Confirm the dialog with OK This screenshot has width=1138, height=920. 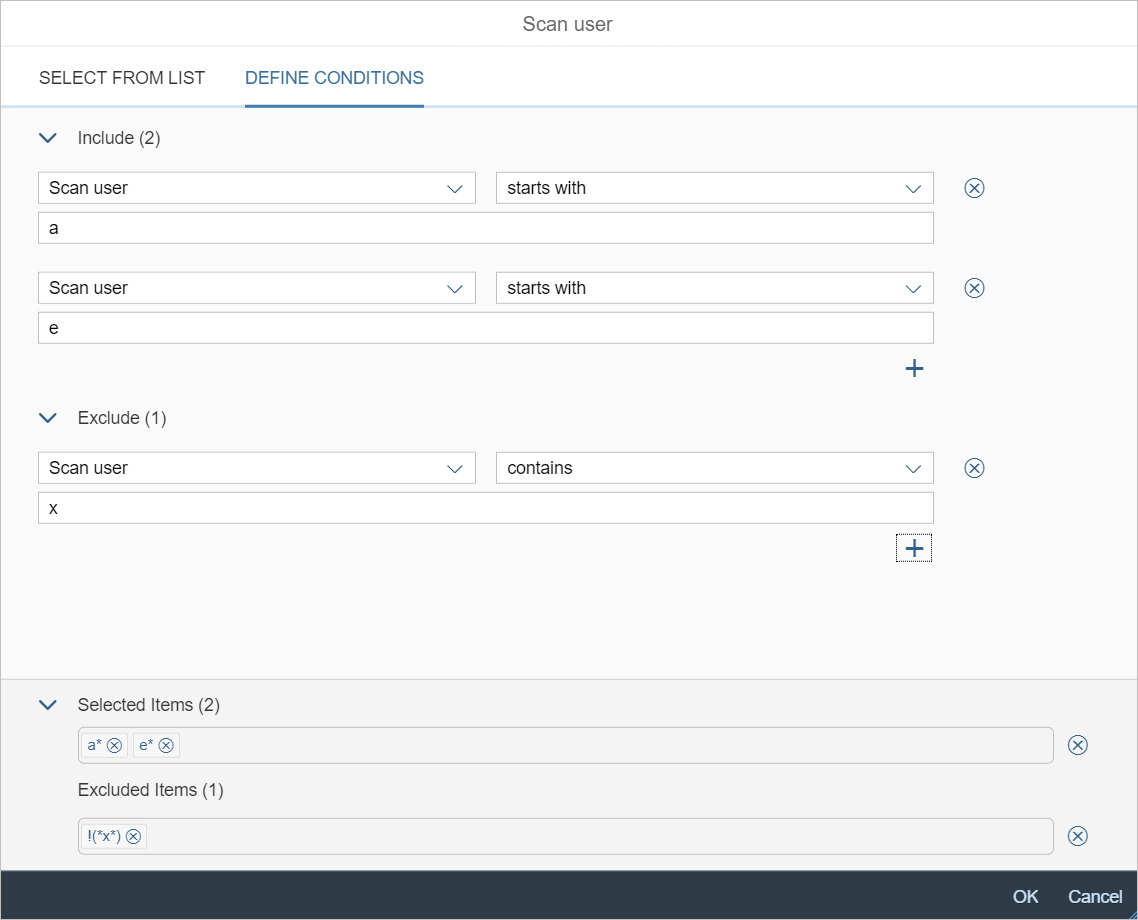[x=1025, y=896]
